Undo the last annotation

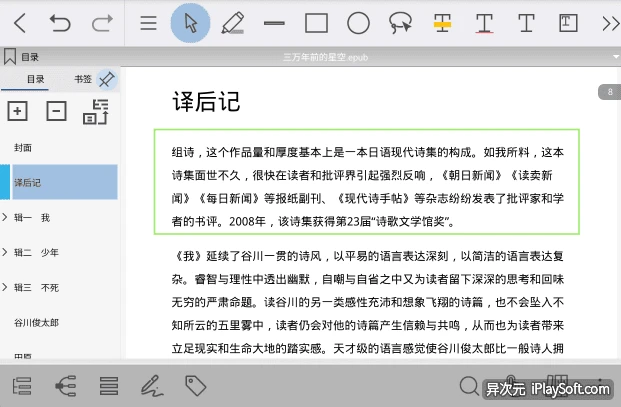coord(60,23)
